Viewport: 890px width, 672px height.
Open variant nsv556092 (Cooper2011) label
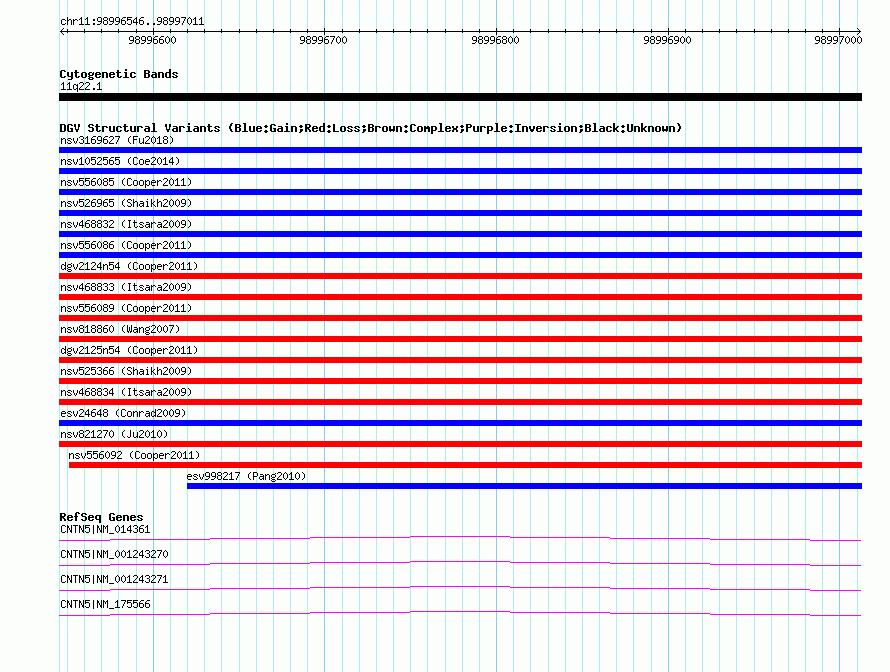click(x=134, y=455)
